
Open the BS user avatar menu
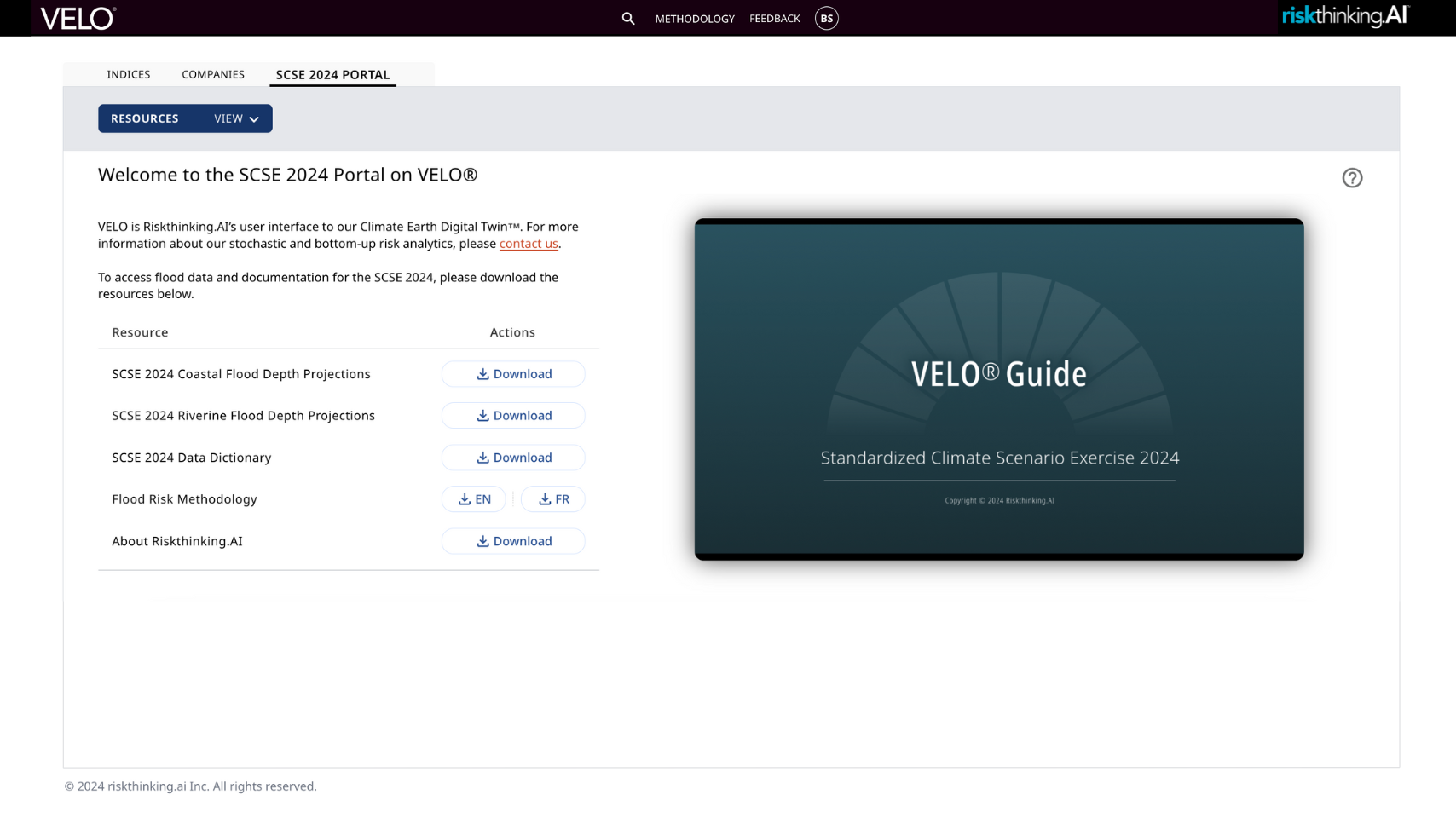(x=826, y=19)
